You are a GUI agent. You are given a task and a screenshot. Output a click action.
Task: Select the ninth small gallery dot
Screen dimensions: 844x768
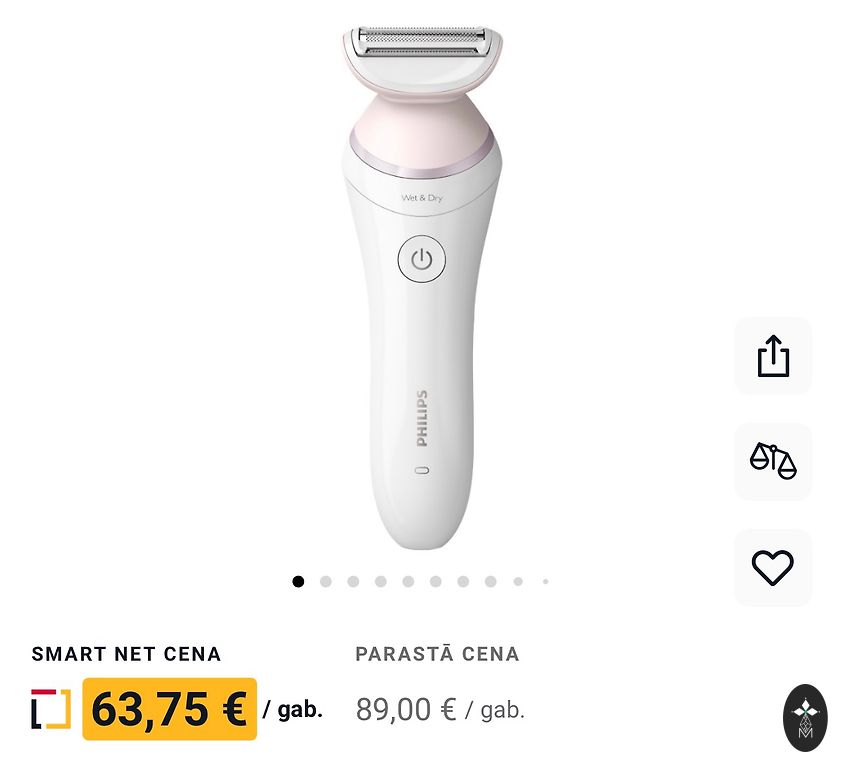pos(518,581)
